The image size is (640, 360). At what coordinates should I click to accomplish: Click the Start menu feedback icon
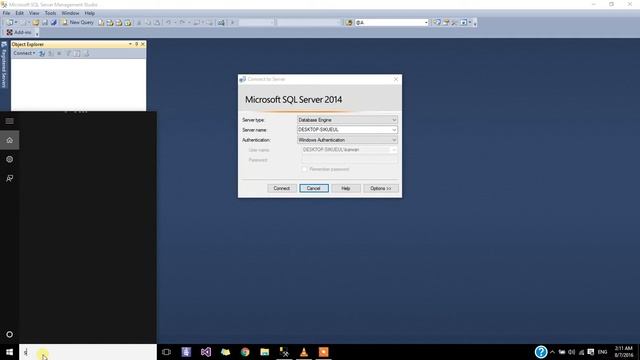coord(9,178)
